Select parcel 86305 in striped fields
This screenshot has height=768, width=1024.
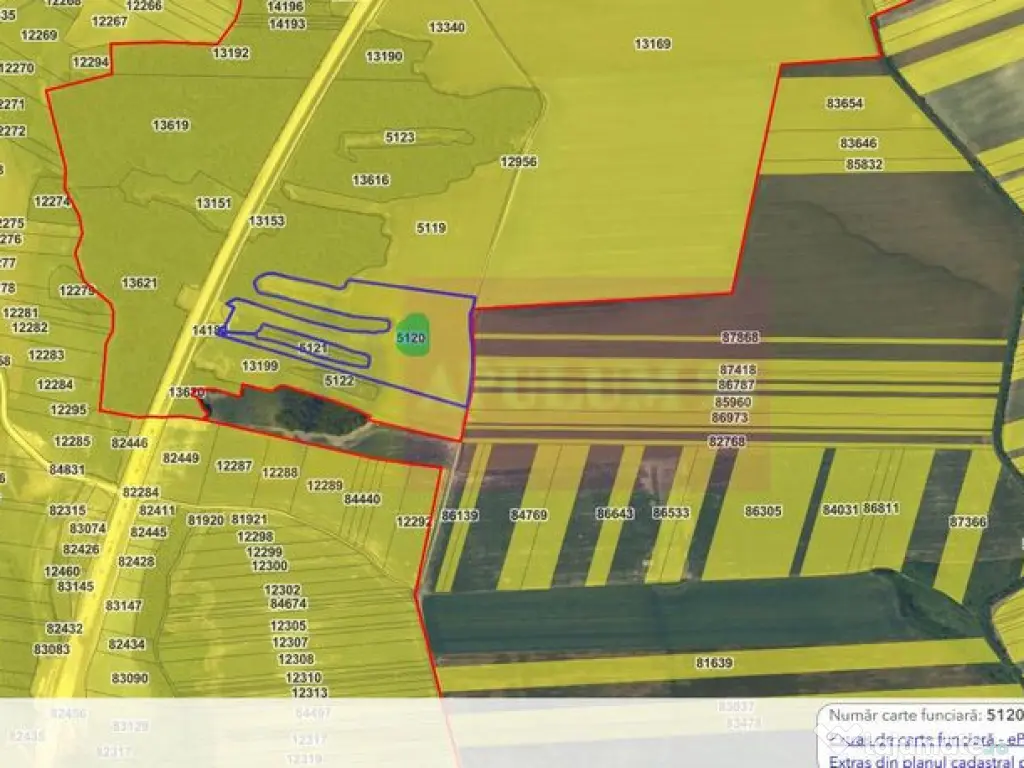(763, 511)
